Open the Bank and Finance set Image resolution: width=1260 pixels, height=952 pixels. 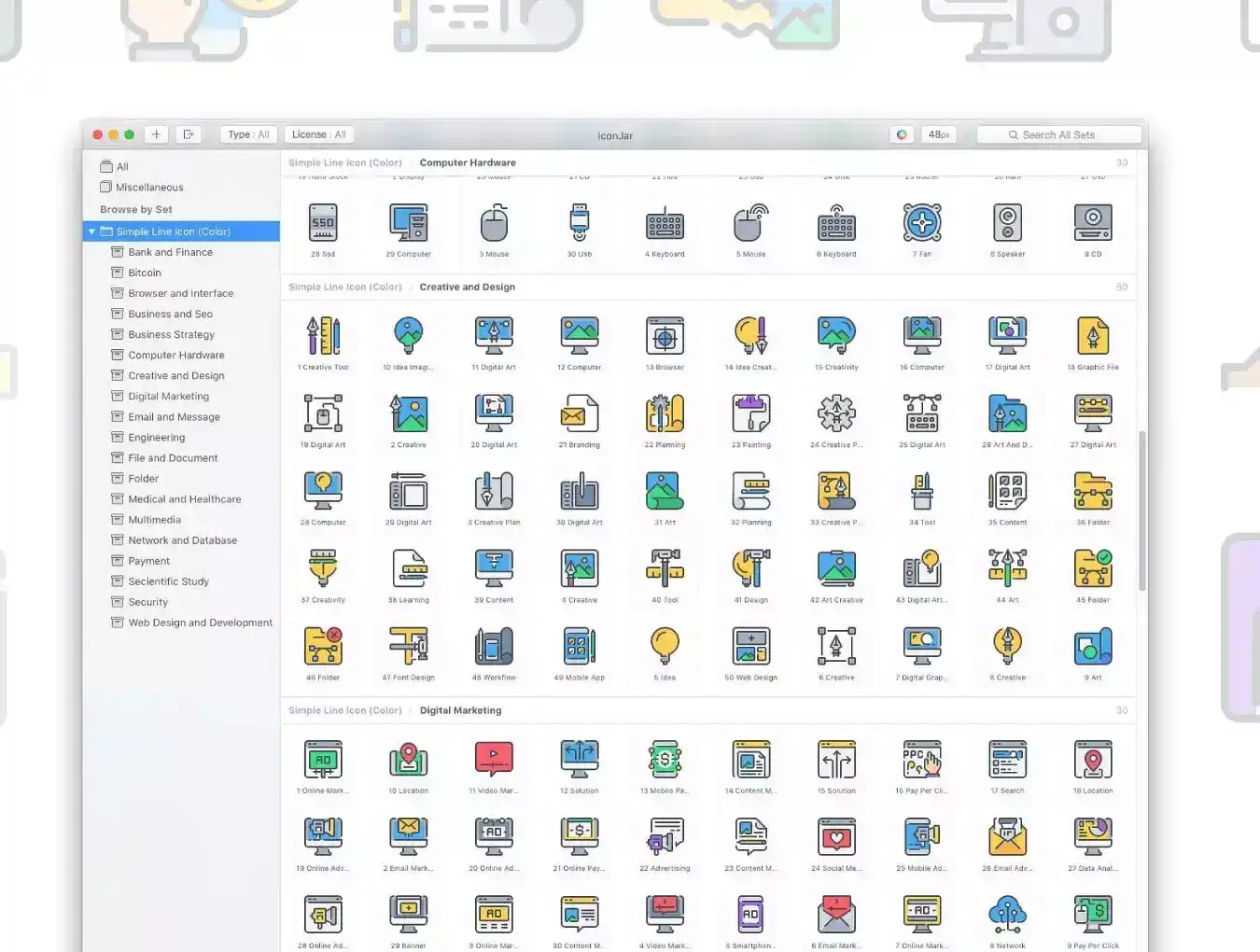170,252
